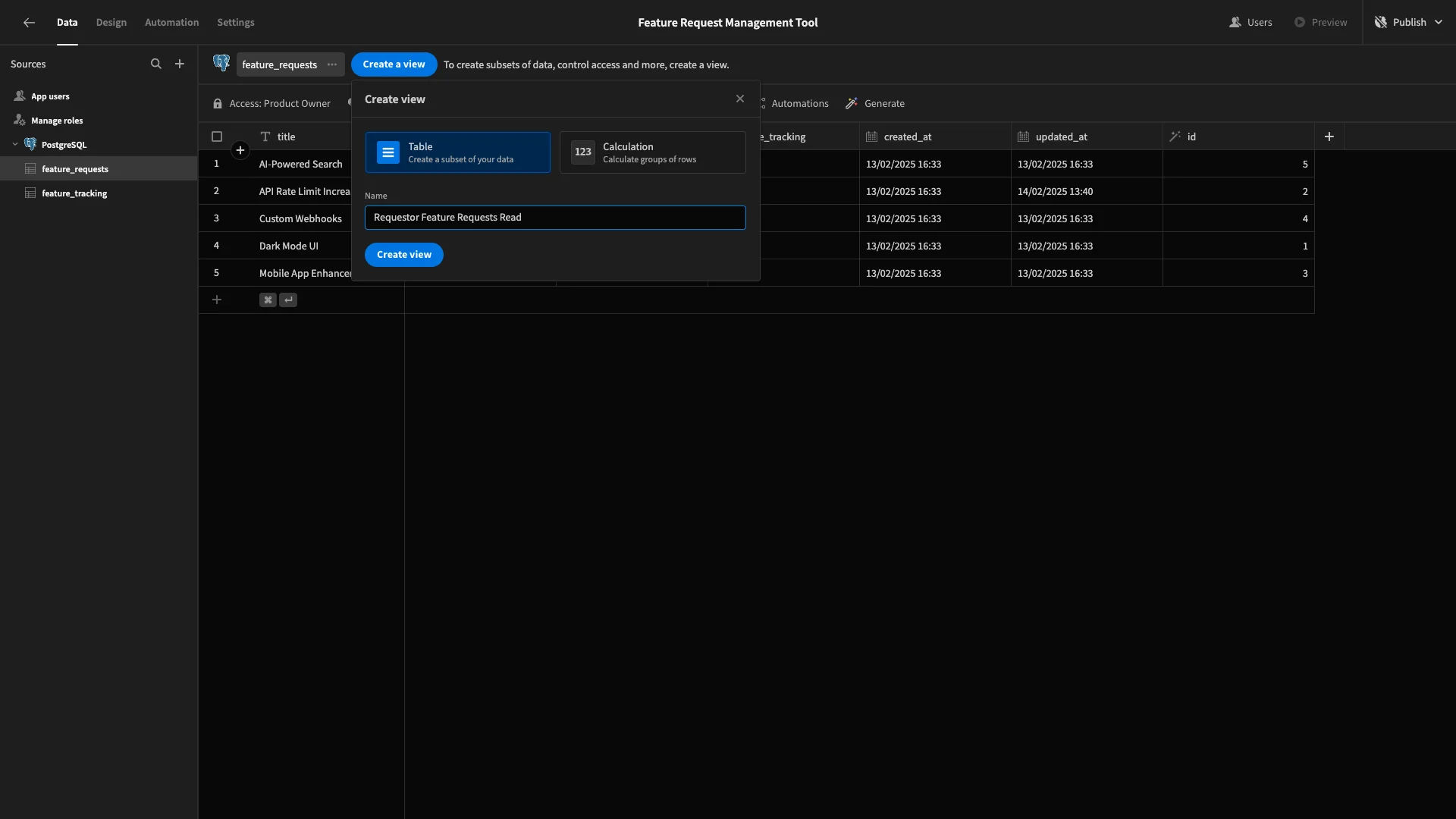The image size is (1456, 819).
Task: Click the updated_at column header
Action: pos(1087,136)
